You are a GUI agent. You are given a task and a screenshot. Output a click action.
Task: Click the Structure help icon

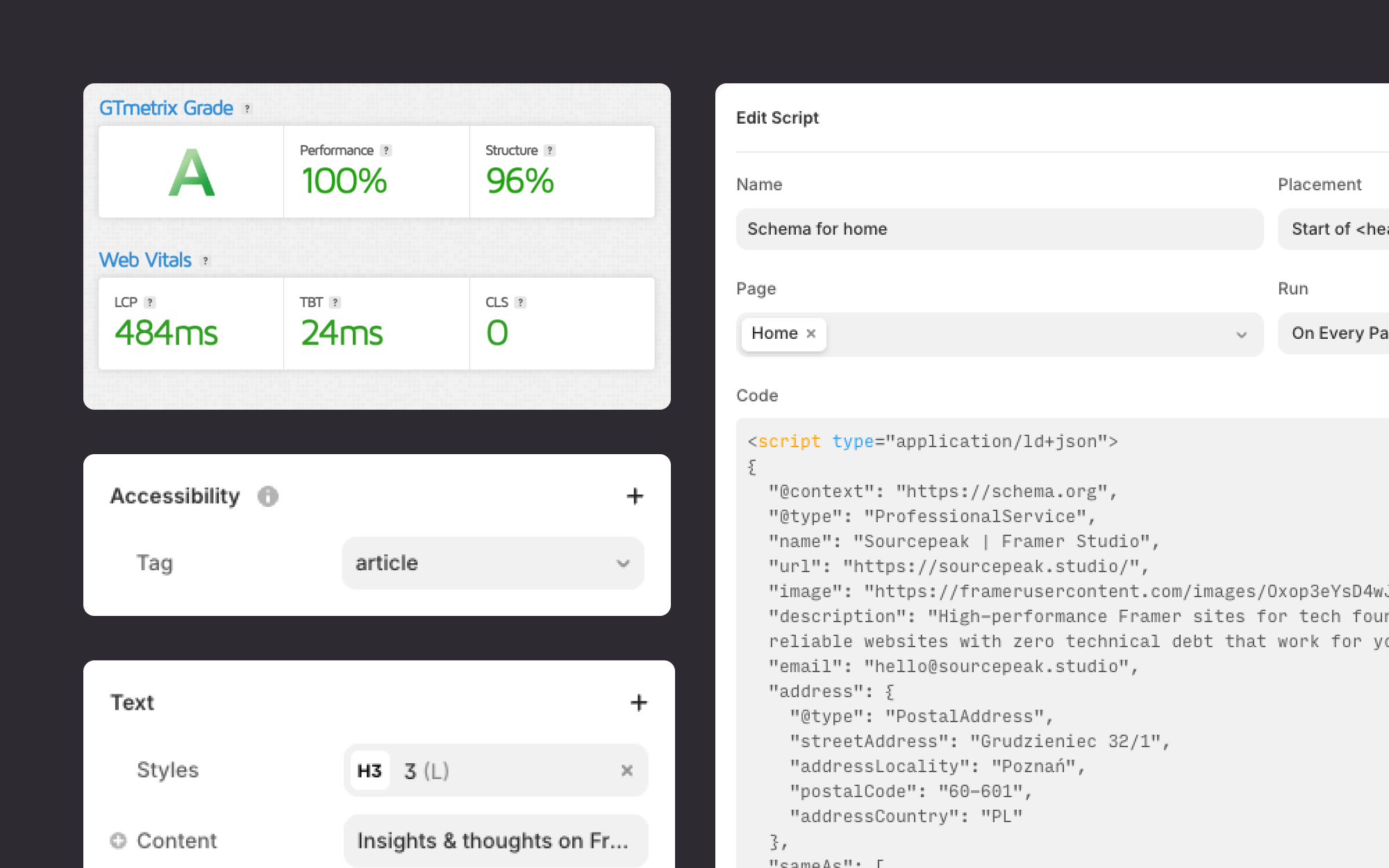pos(549,151)
